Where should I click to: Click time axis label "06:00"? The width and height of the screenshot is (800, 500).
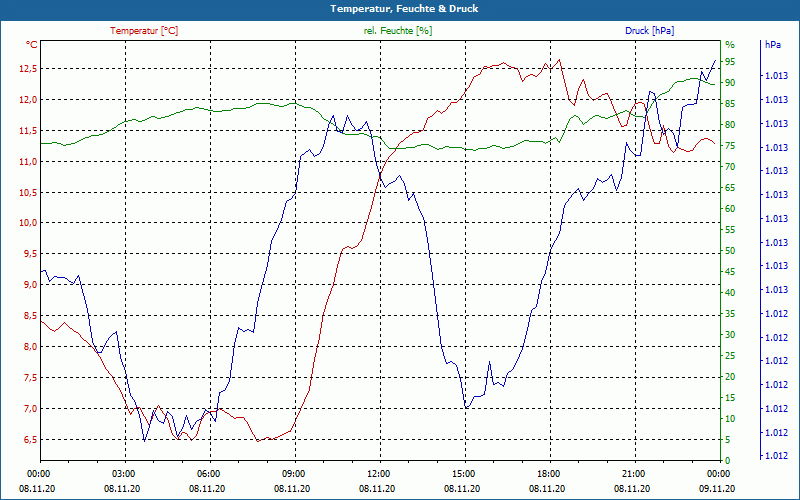[208, 474]
